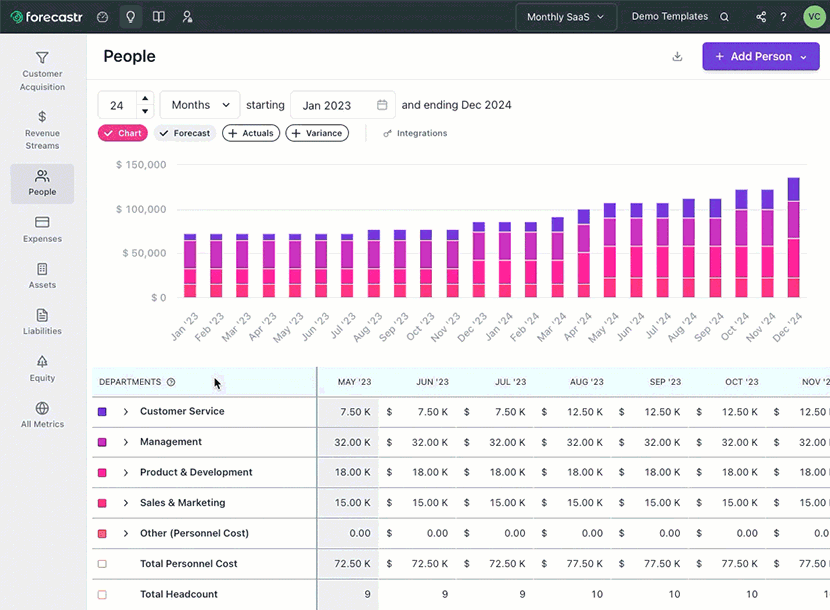The image size is (830, 610).
Task: Open the lightbulb insights icon in top navbar
Action: pyautogui.click(x=130, y=16)
